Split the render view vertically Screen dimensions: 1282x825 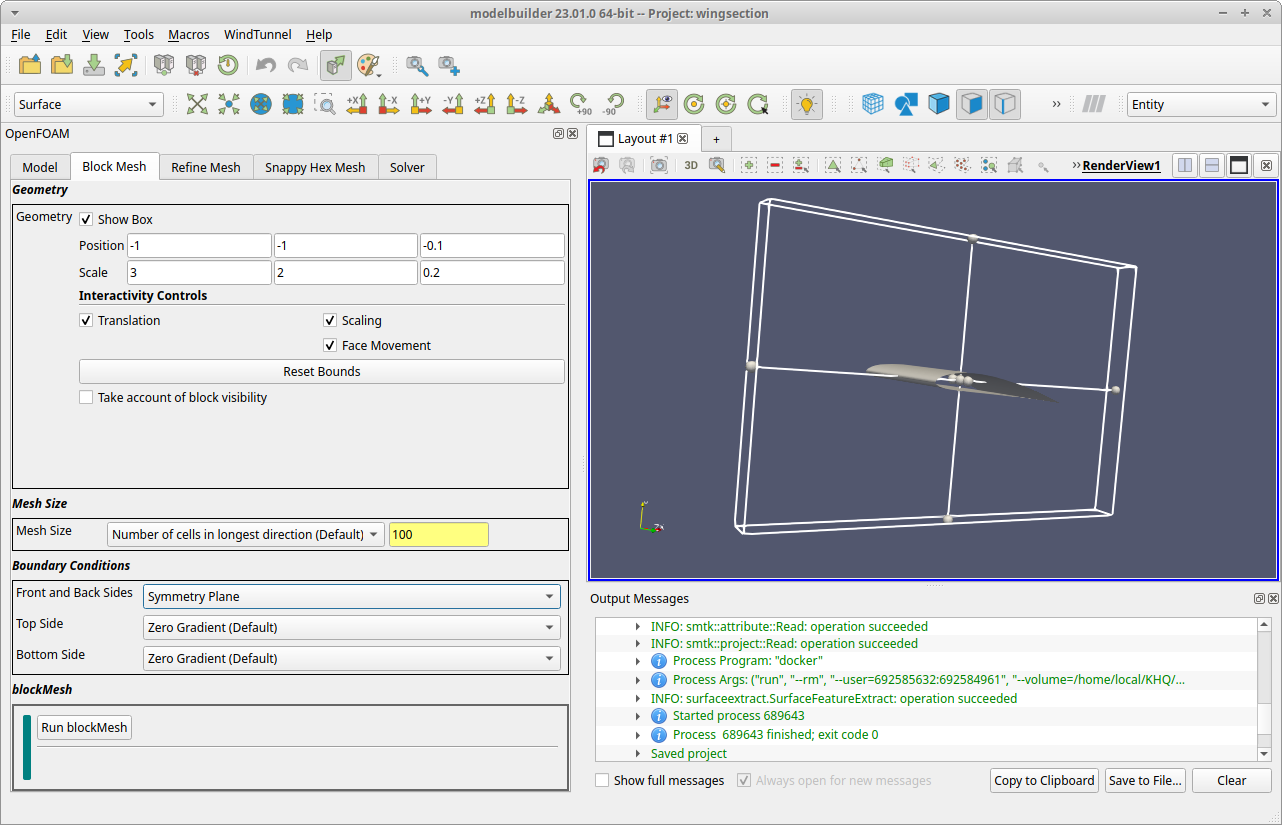point(1212,165)
